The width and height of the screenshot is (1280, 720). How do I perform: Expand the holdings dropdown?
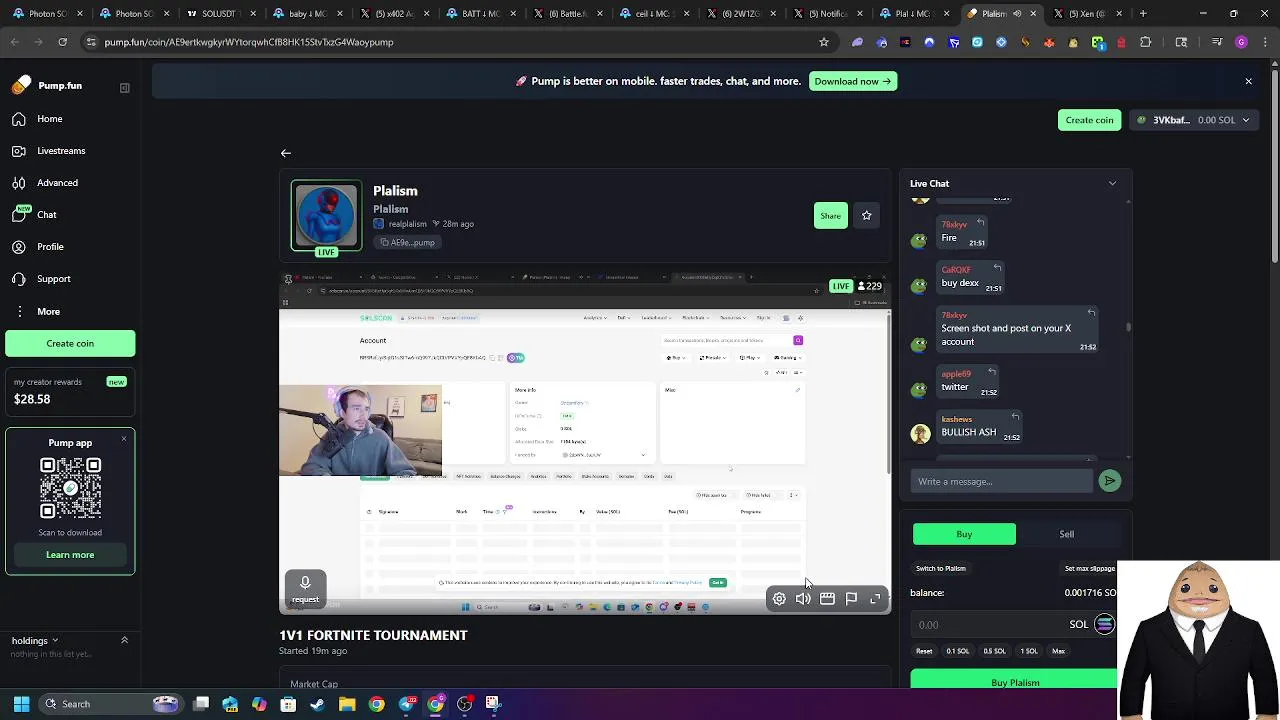tap(35, 641)
